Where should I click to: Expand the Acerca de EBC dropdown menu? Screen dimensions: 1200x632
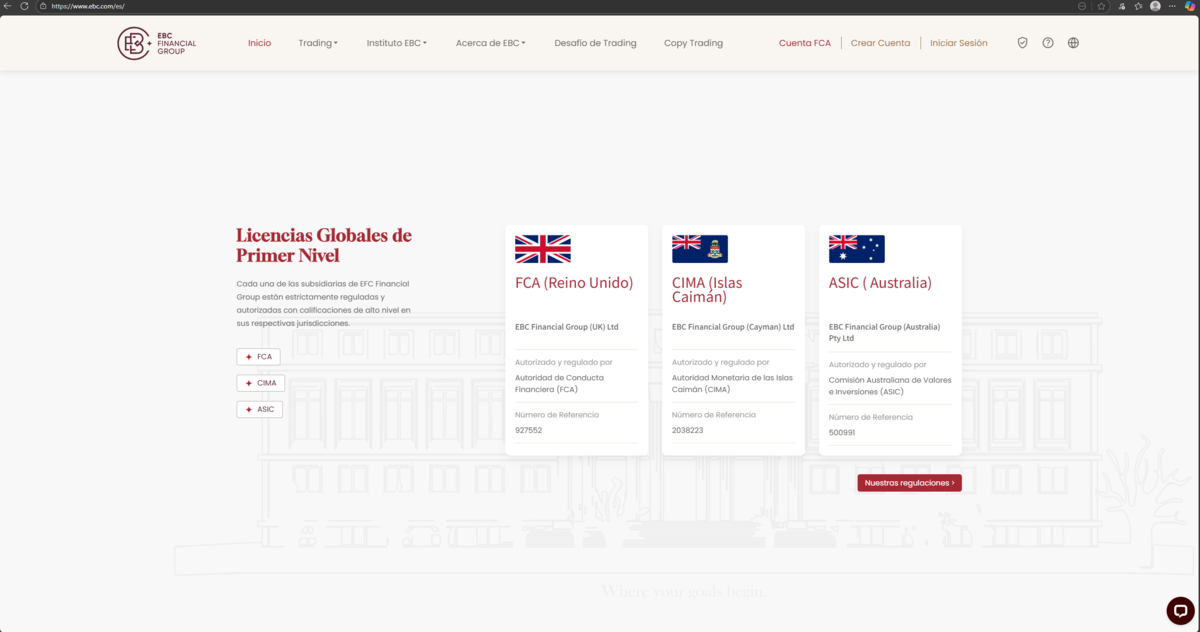point(491,43)
